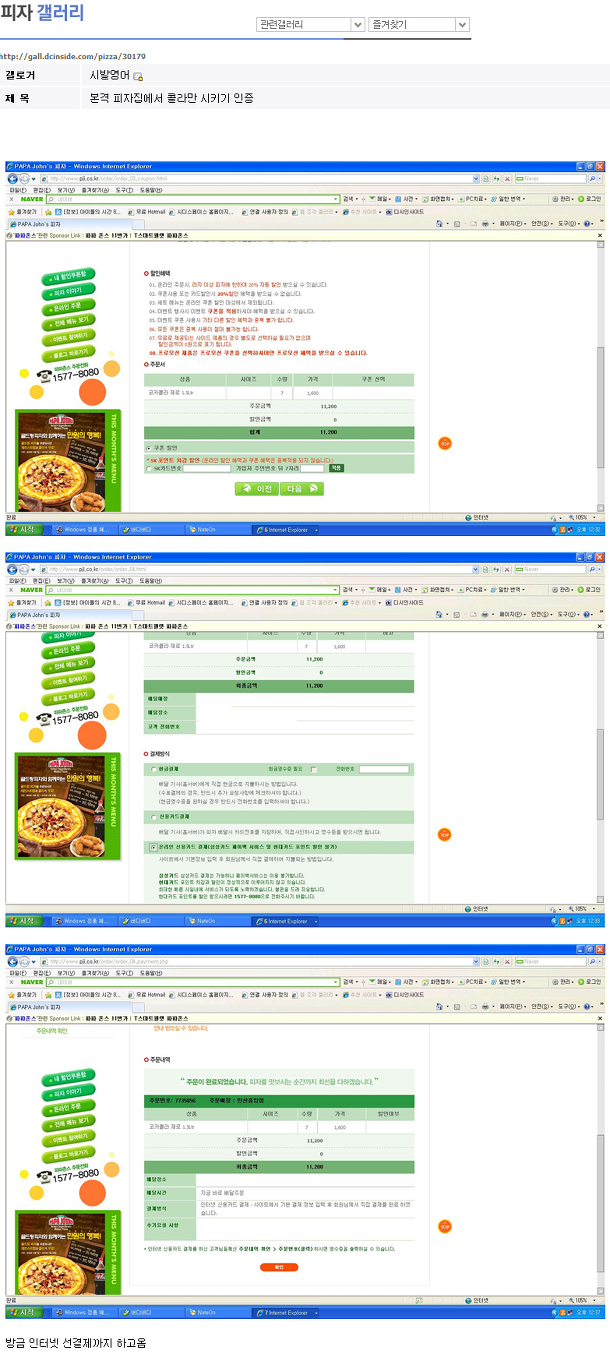The image size is (610, 1361).
Task: Click IE Back arrow in the middle screenshot
Action: coord(11,569)
